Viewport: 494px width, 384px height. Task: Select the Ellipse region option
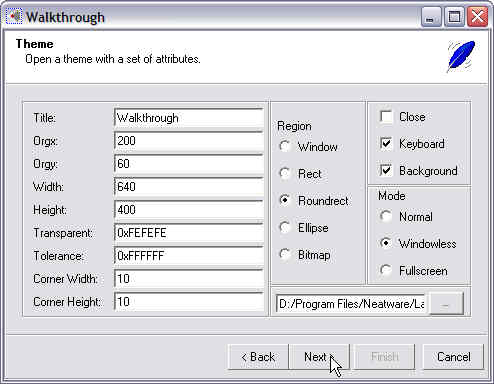285,227
